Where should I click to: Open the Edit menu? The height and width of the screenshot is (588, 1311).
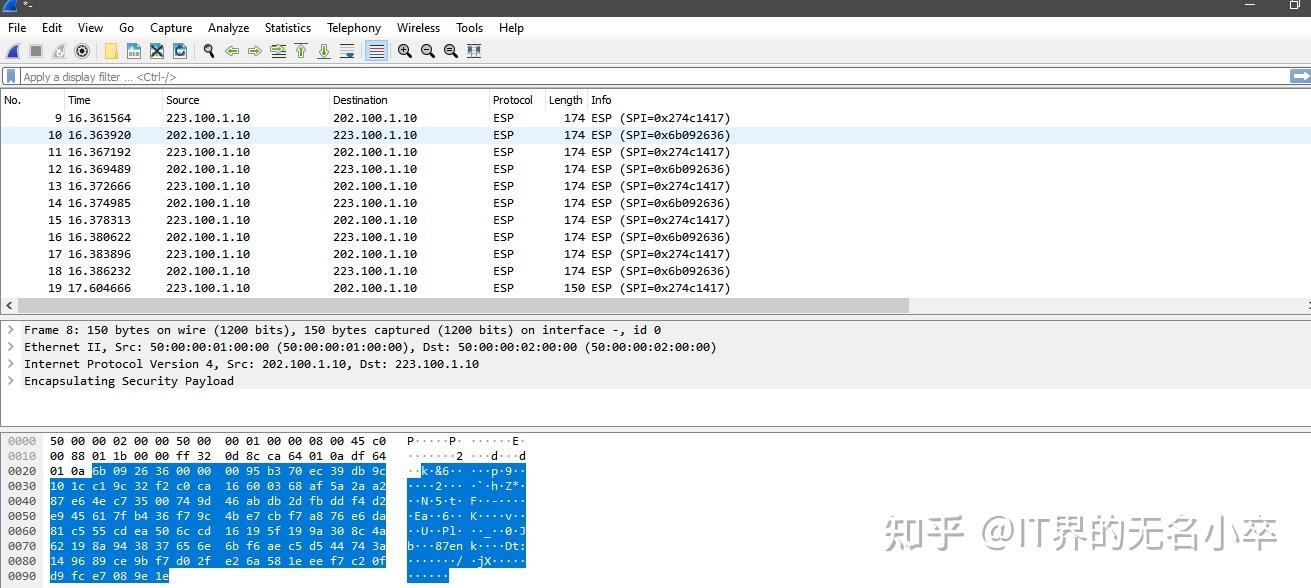point(52,28)
